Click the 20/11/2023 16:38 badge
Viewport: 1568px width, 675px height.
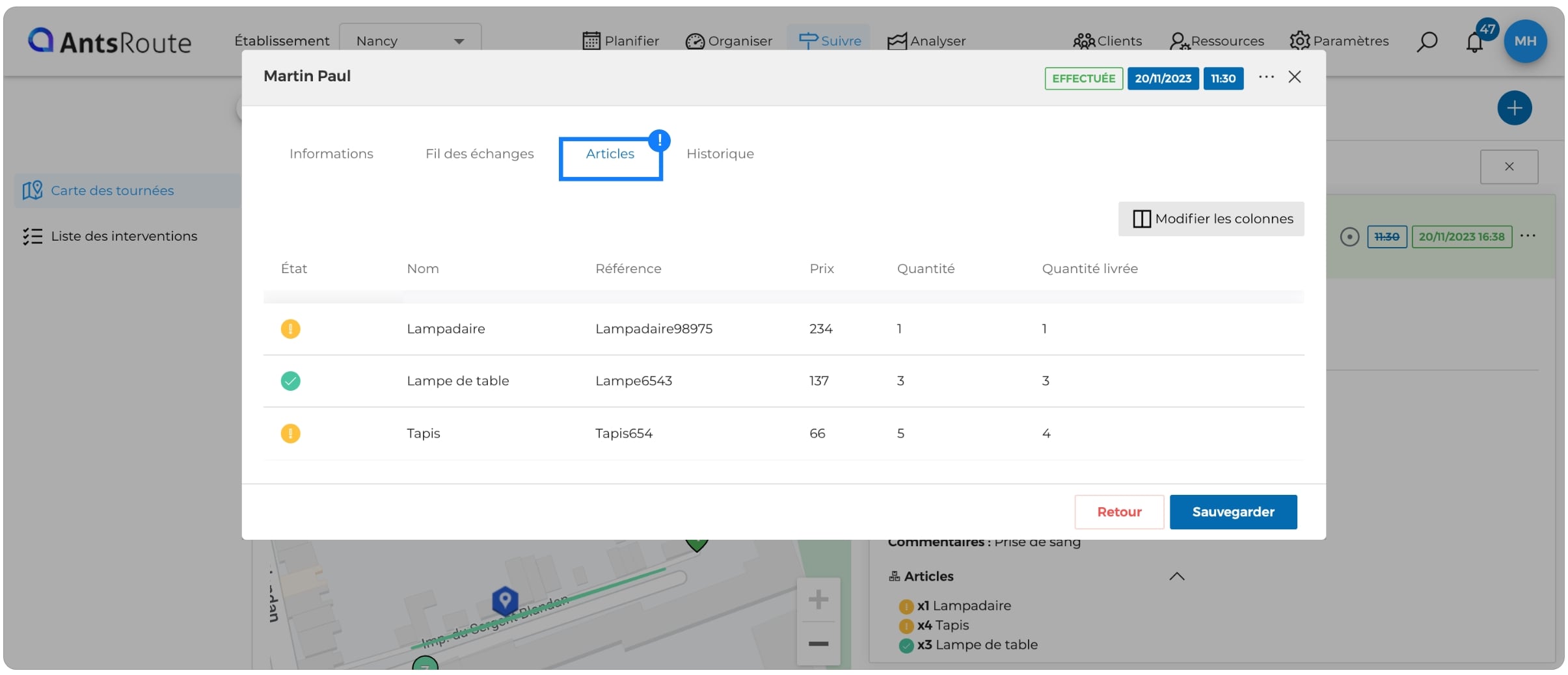click(x=1461, y=237)
